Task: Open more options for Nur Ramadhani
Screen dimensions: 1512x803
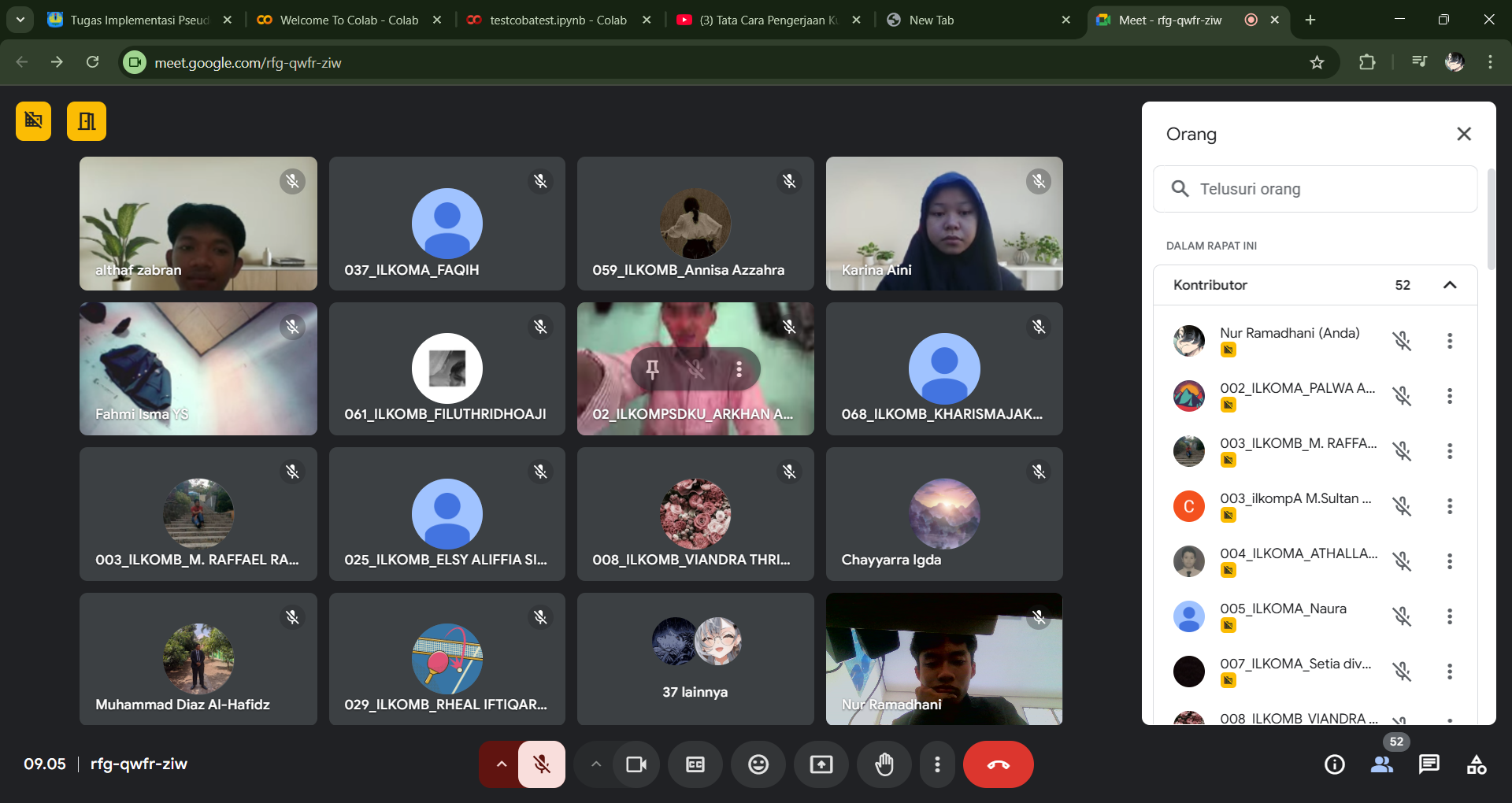Action: pyautogui.click(x=1450, y=341)
